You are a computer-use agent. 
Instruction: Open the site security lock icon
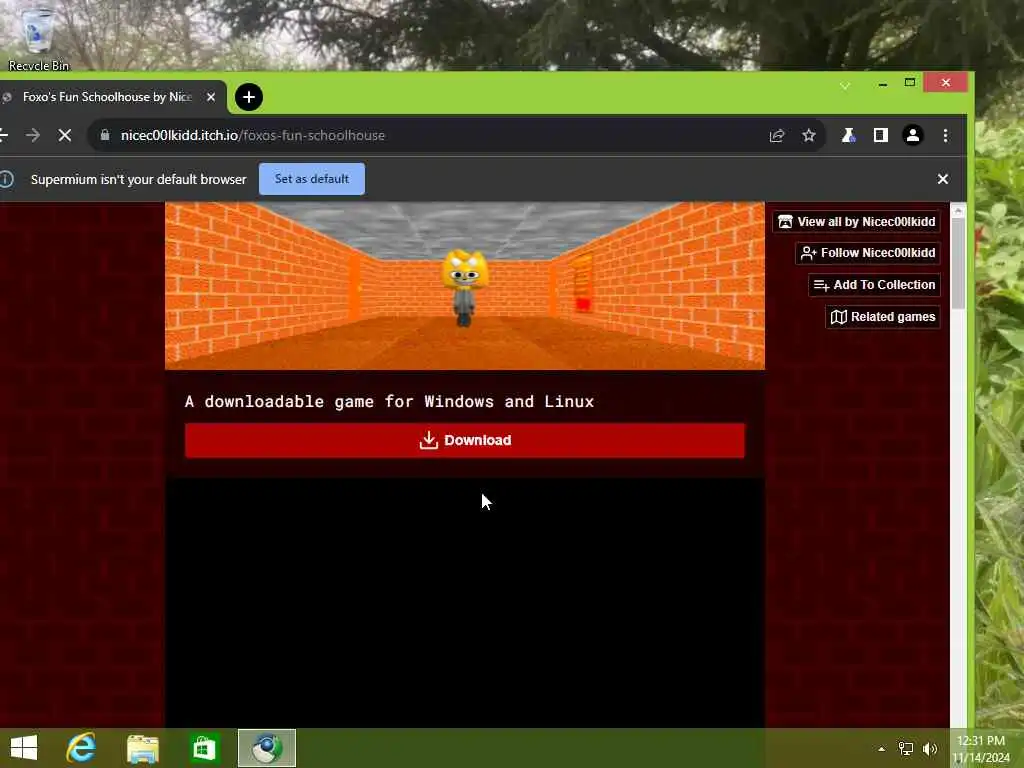pos(104,135)
